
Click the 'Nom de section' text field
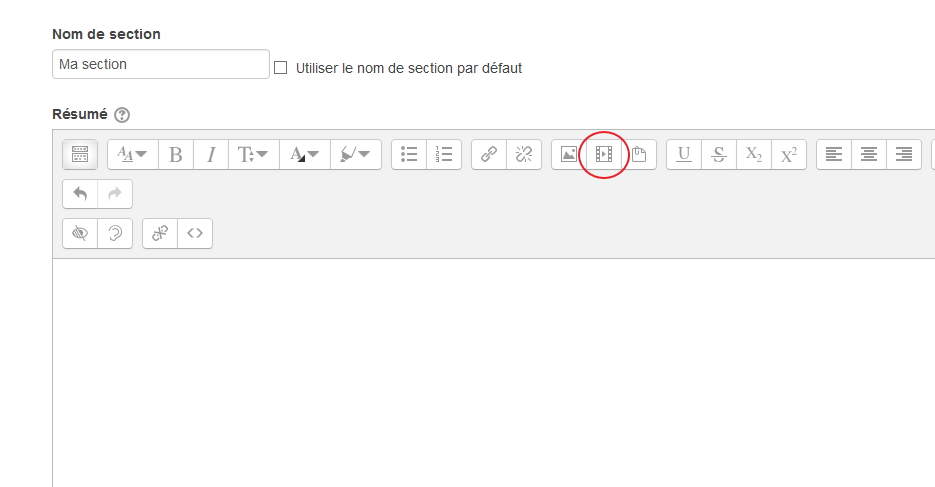click(160, 64)
